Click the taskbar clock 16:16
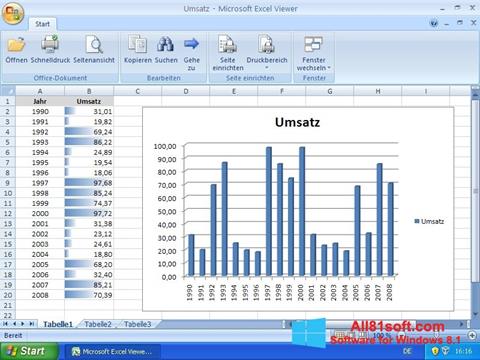Viewport: 480px width, 360px height. click(x=463, y=351)
